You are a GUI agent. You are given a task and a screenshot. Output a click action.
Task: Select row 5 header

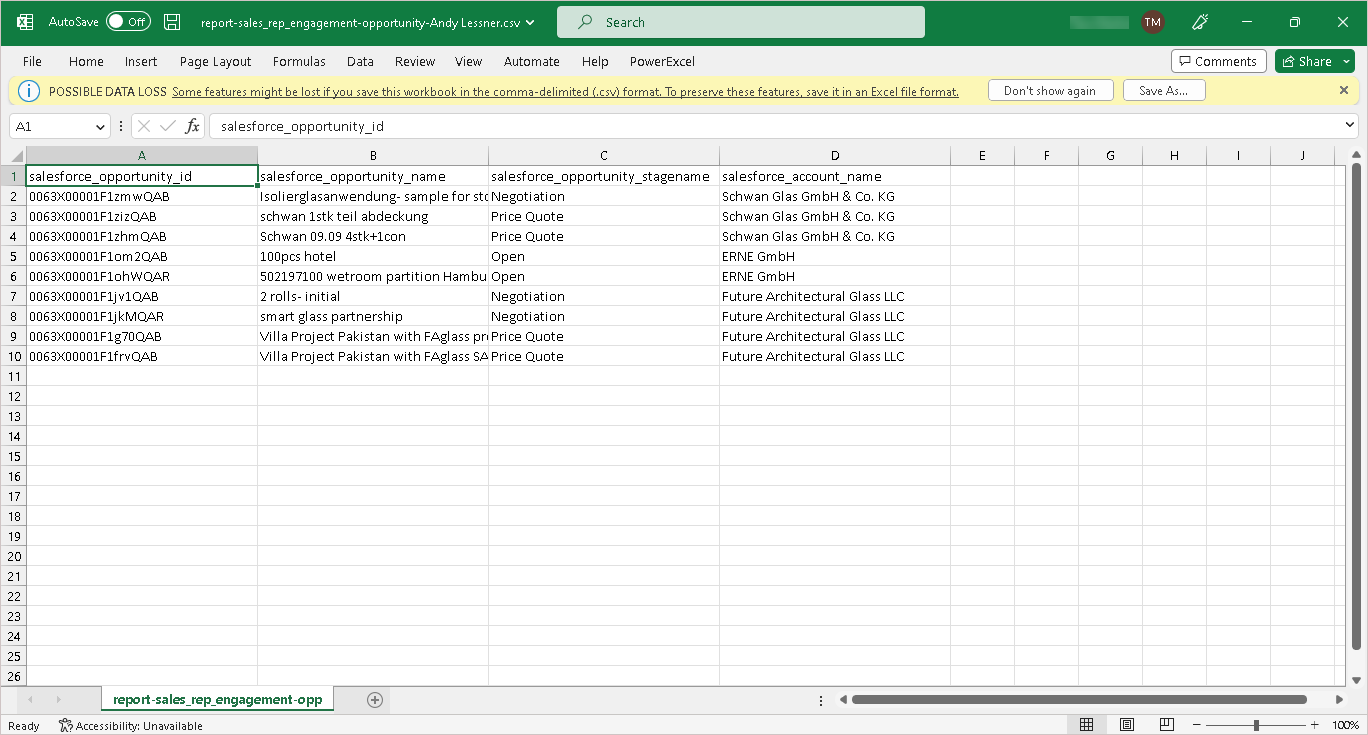[x=13, y=256]
